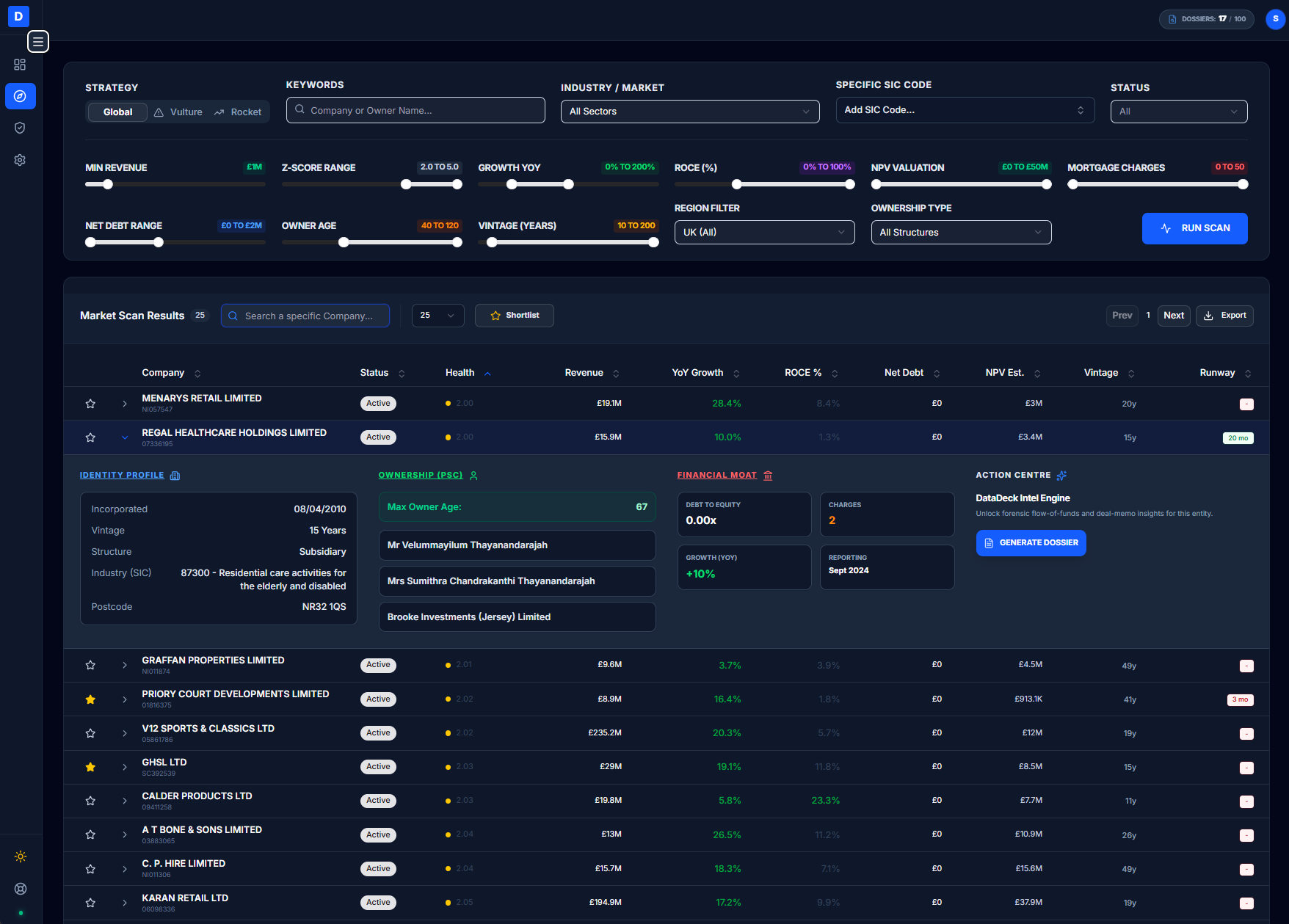Star the GRAFFAN PROPERTIES LIMITED row

tap(90, 665)
